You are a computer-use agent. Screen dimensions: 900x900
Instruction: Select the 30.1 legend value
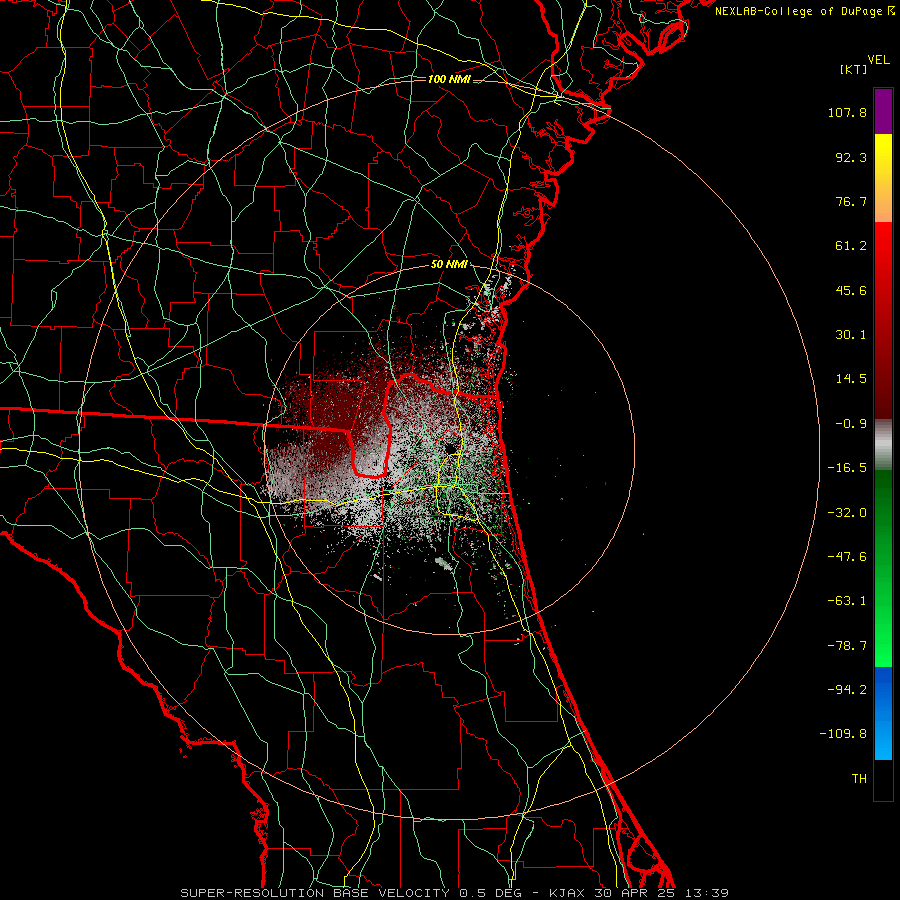[x=851, y=335]
